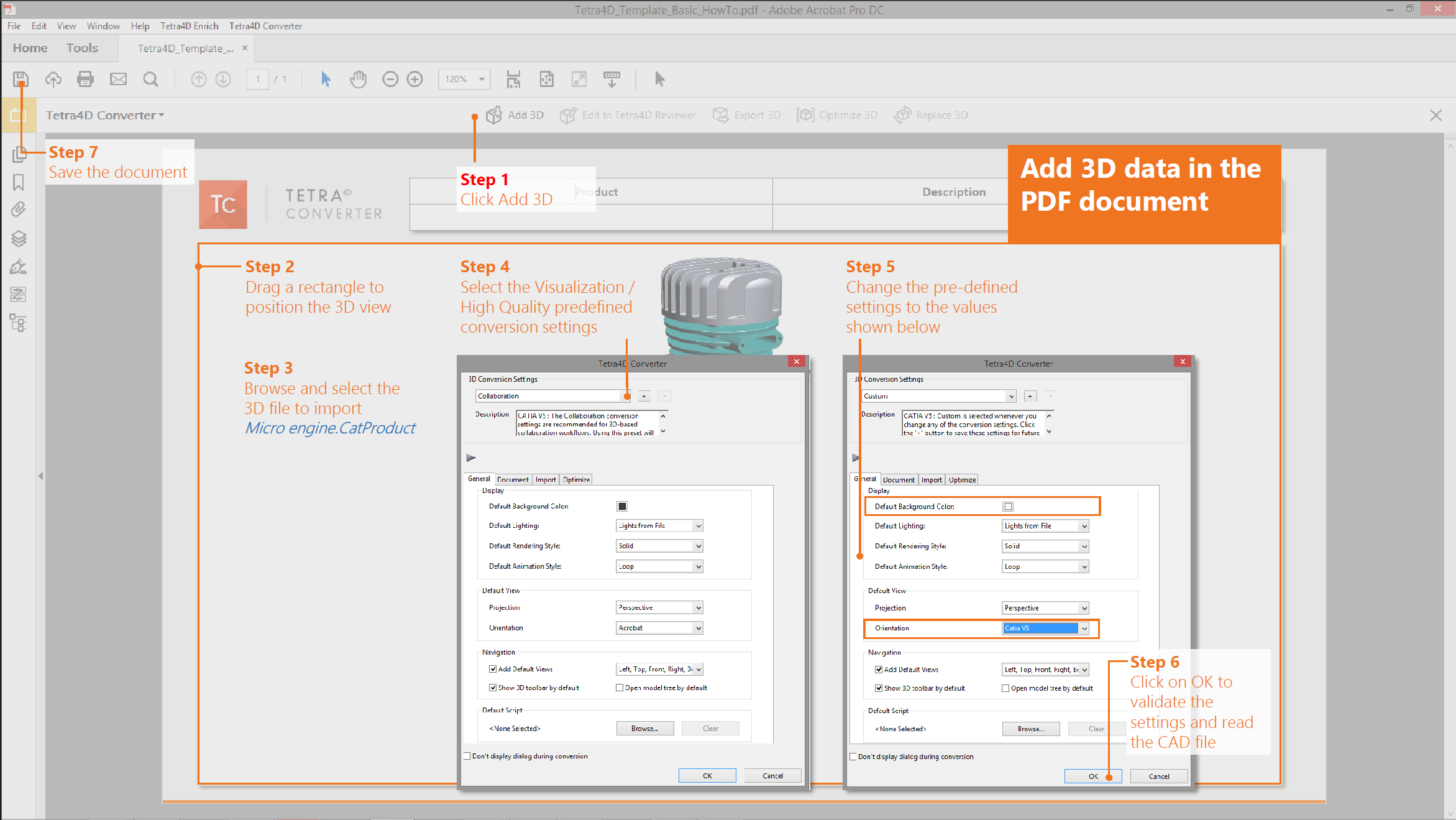Open the Signatures side panel
The image size is (1456, 820).
[x=19, y=267]
